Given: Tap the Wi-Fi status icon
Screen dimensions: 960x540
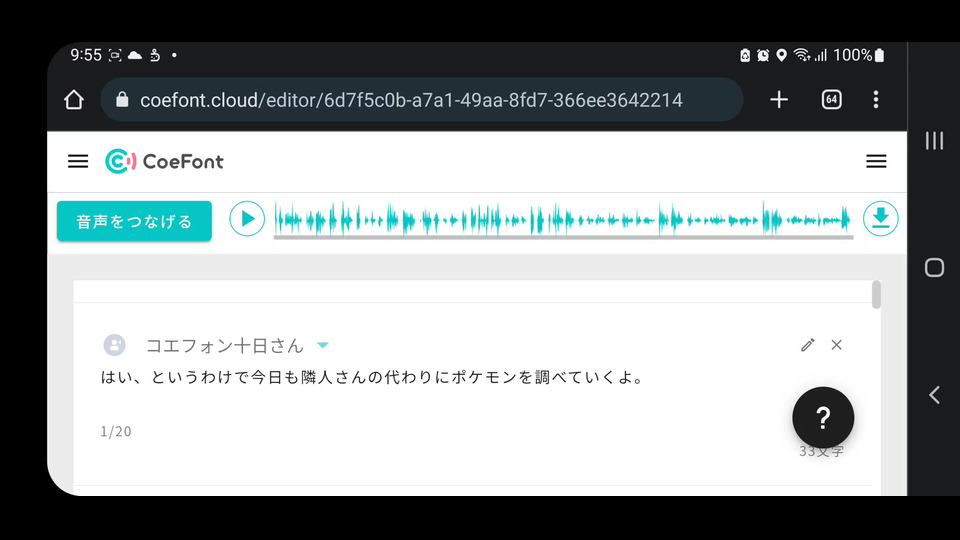Looking at the screenshot, I should click(x=801, y=55).
